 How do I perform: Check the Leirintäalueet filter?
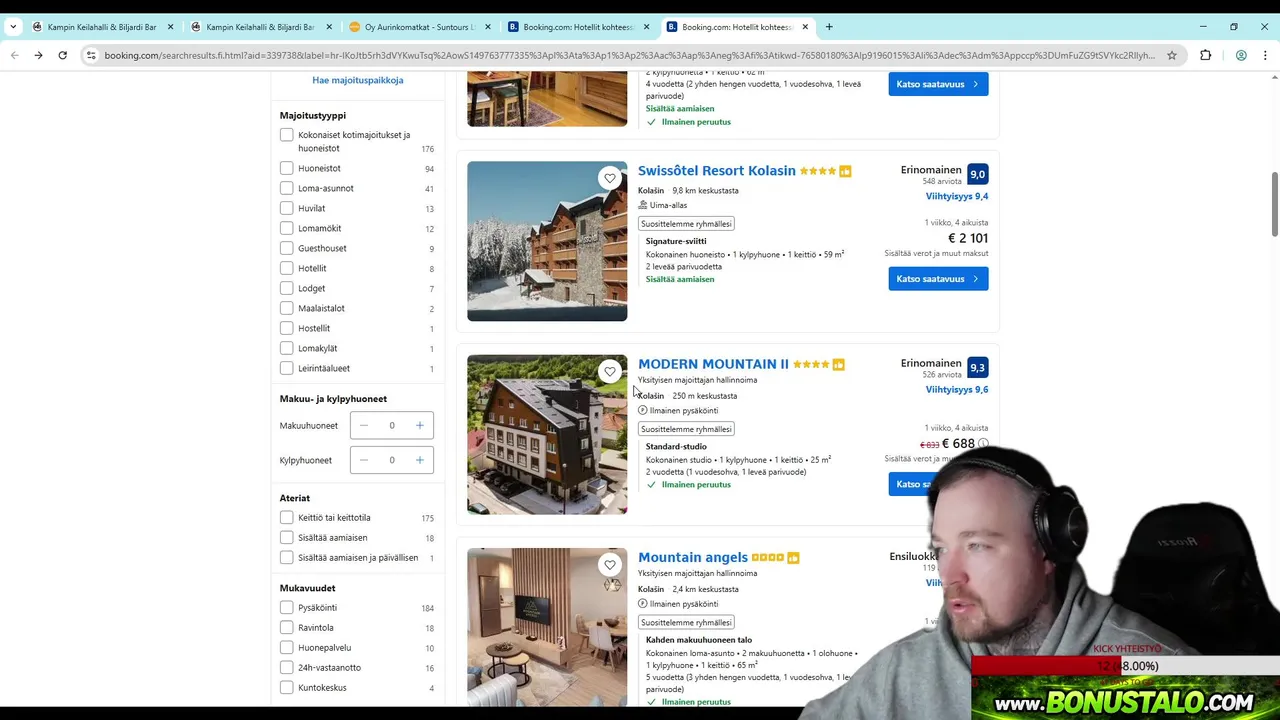[287, 368]
